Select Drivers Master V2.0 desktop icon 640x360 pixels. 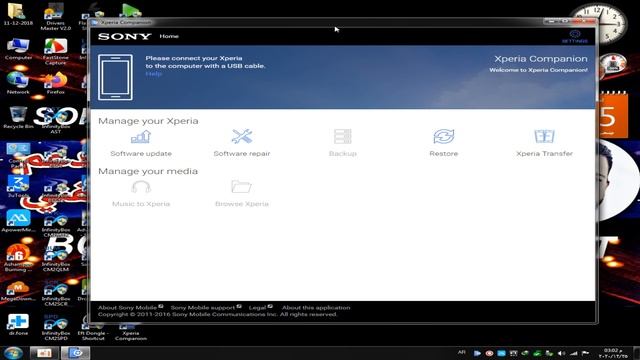(56, 17)
